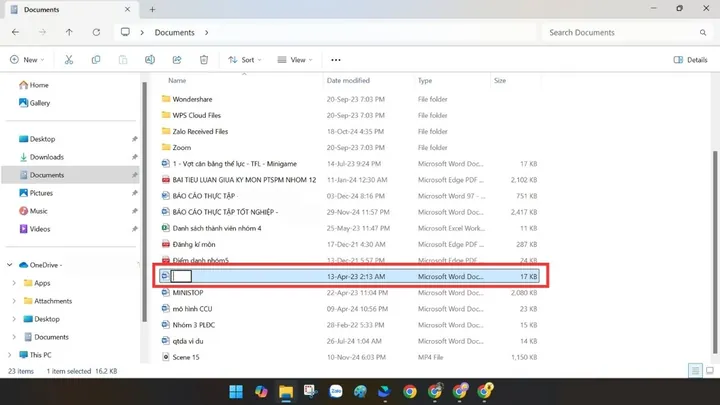Go back with the left arrow
The width and height of the screenshot is (720, 405).
coord(15,32)
